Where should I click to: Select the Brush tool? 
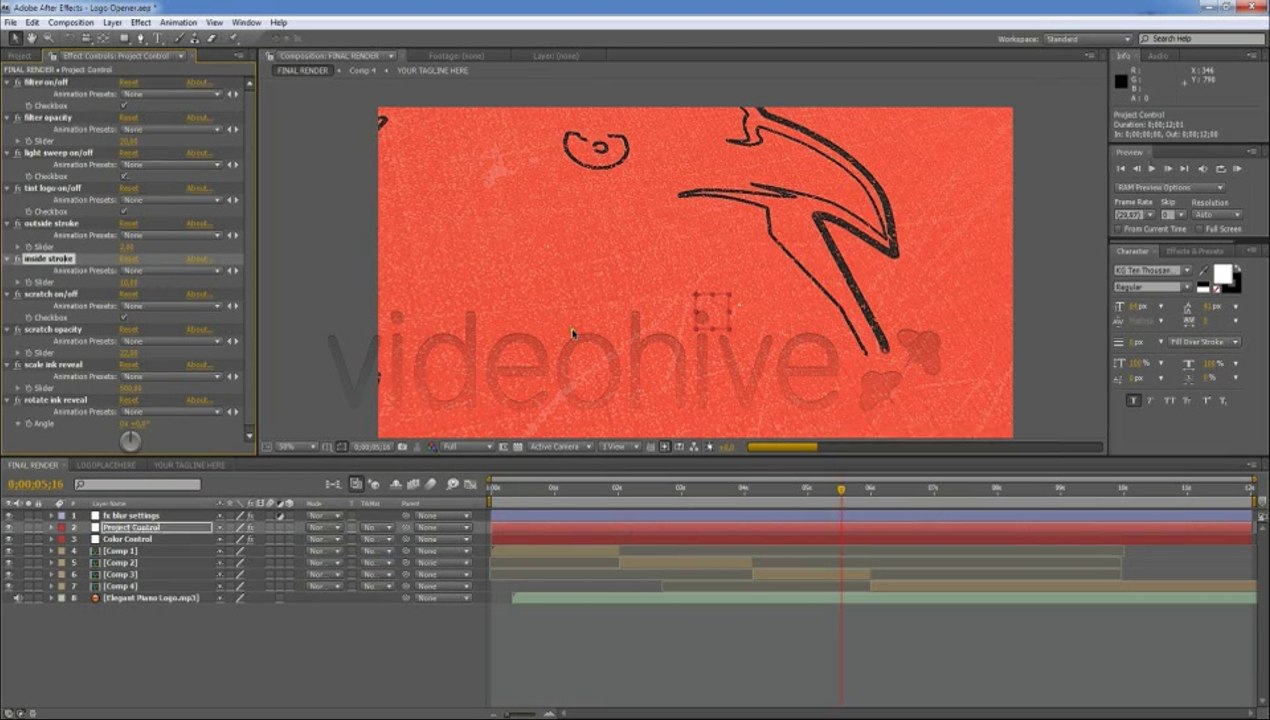[x=181, y=38]
